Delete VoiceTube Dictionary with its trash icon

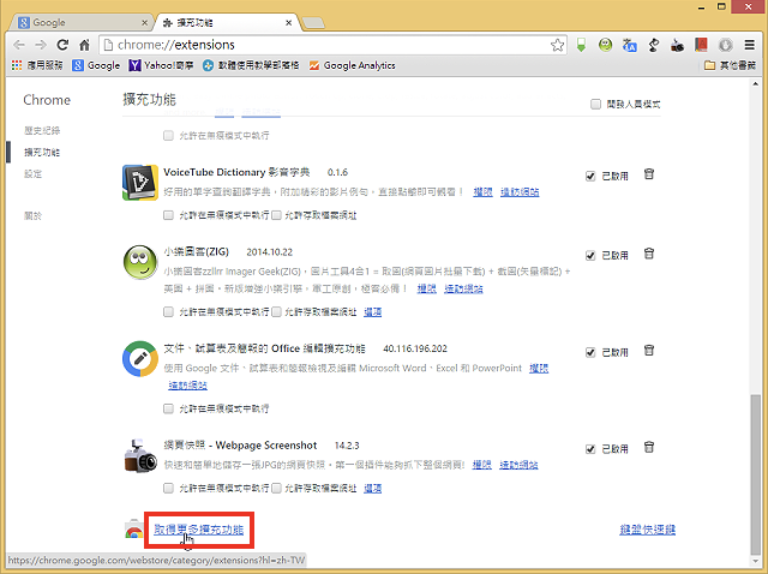(x=649, y=174)
